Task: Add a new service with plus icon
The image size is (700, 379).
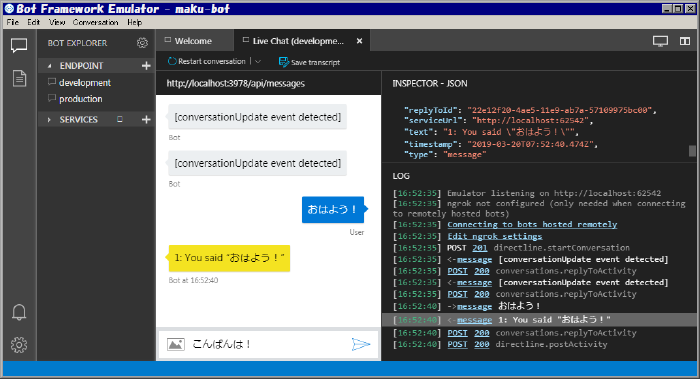Action: (146, 120)
